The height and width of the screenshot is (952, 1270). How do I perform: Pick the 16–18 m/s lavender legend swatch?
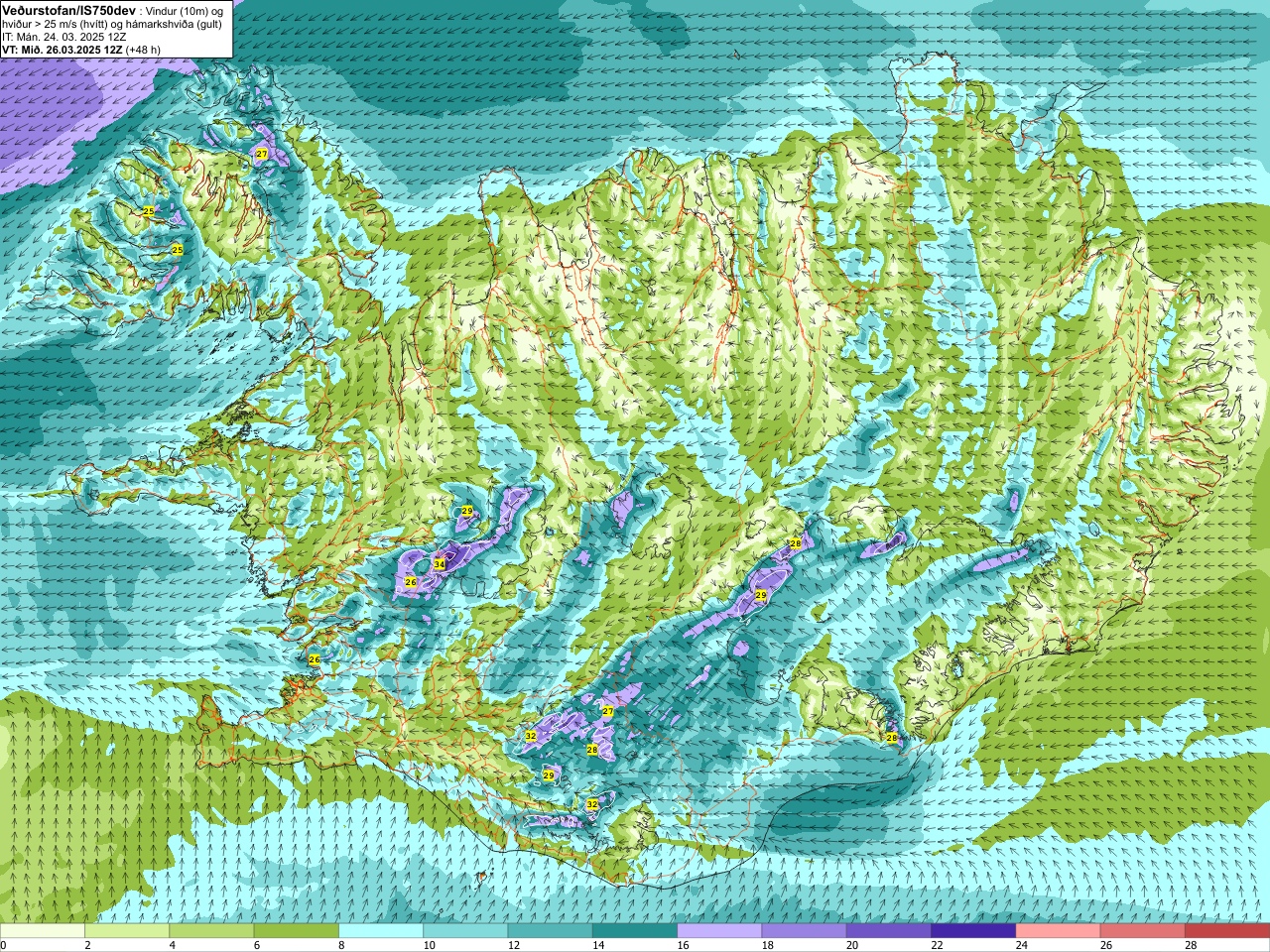tap(719, 931)
